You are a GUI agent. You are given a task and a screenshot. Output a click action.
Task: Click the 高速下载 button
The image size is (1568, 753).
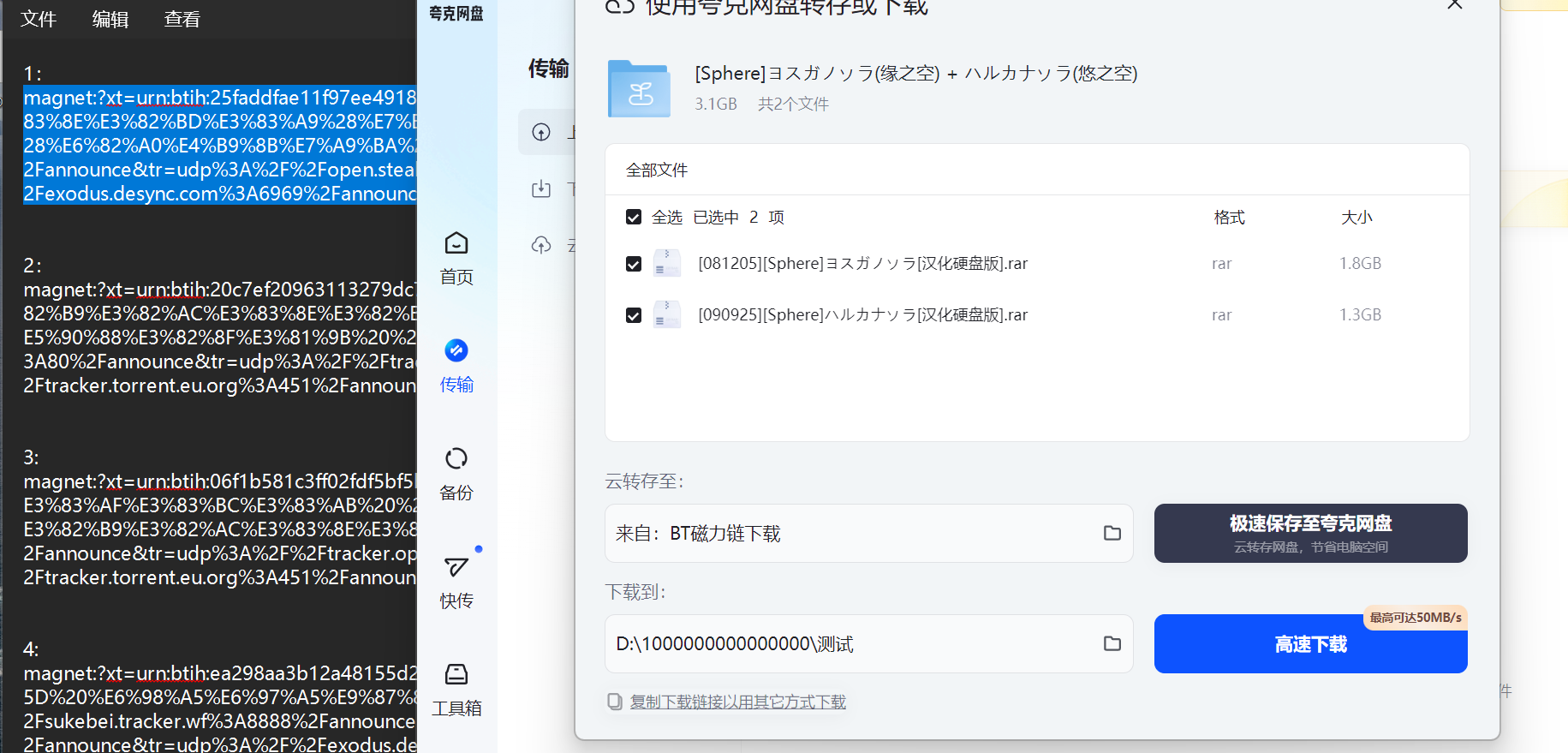(x=1310, y=643)
